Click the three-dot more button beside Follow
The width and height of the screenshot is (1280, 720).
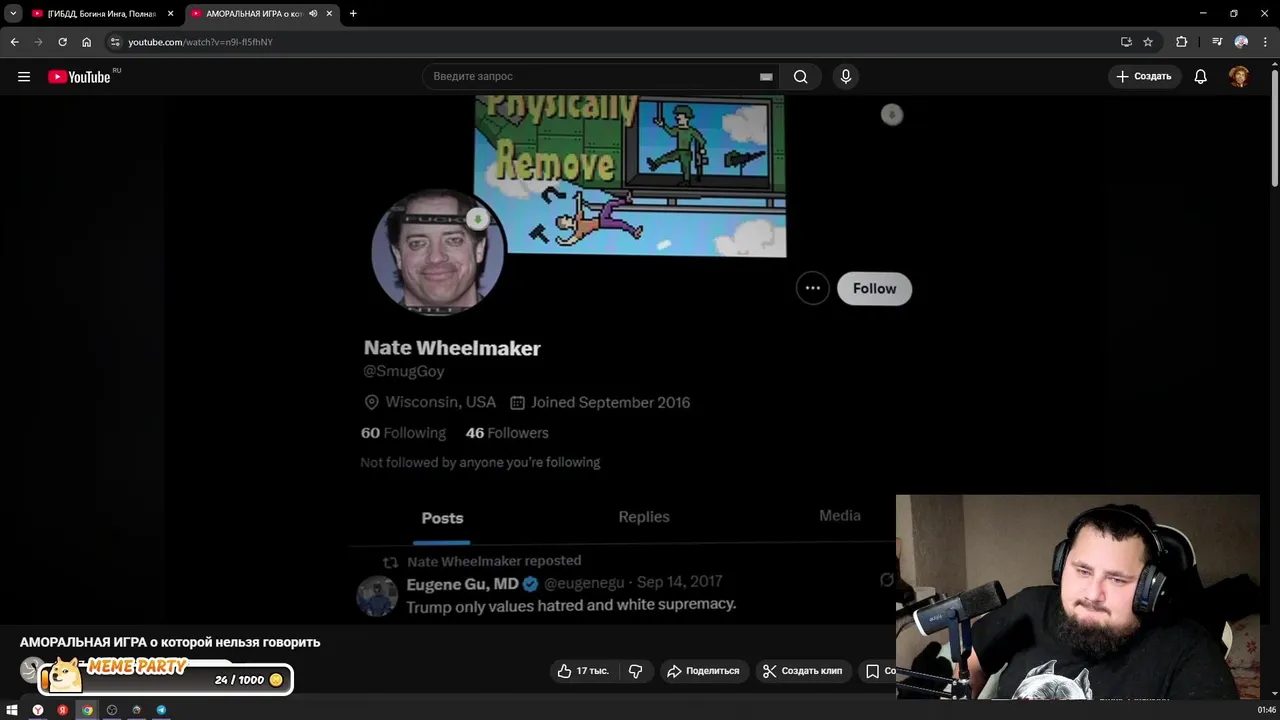pyautogui.click(x=813, y=288)
